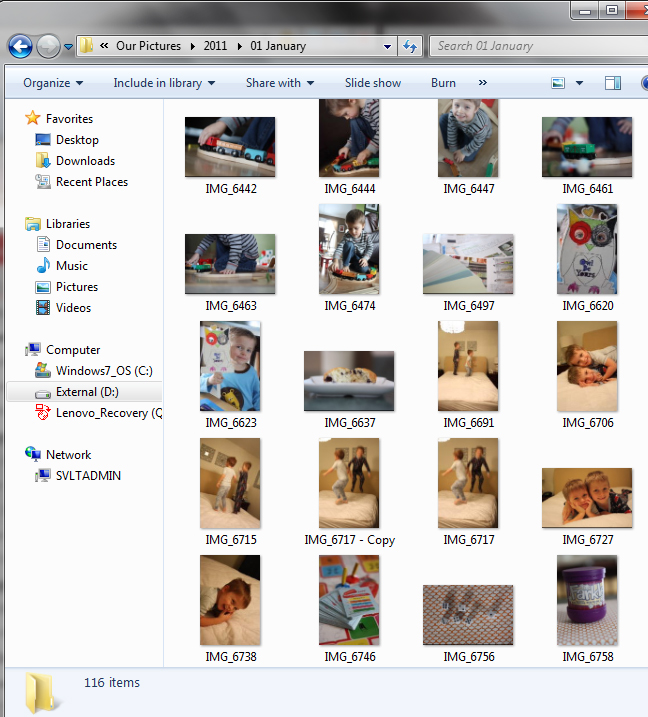Select IMG_6442 thumbnail
This screenshot has width=648, height=717.
coord(230,147)
